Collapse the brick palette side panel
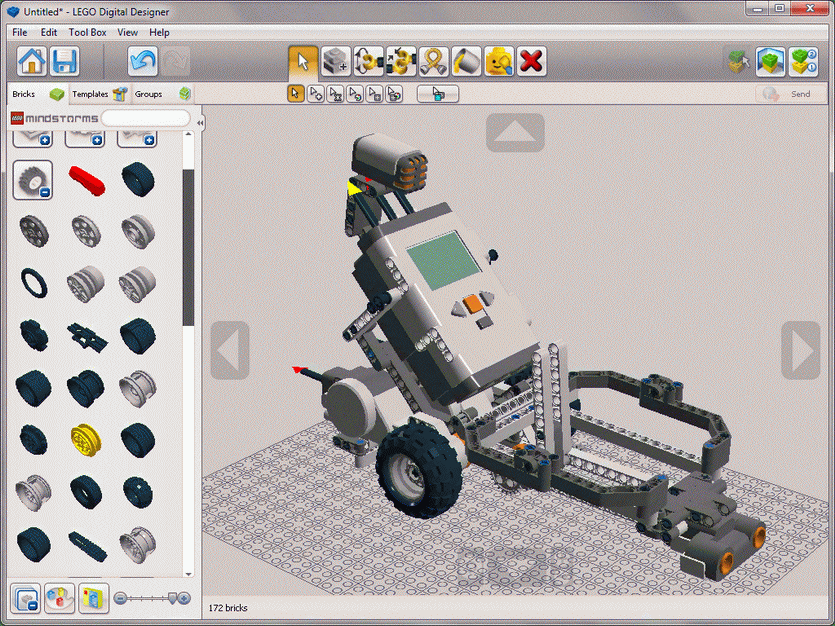The height and width of the screenshot is (626, 835). (x=200, y=122)
